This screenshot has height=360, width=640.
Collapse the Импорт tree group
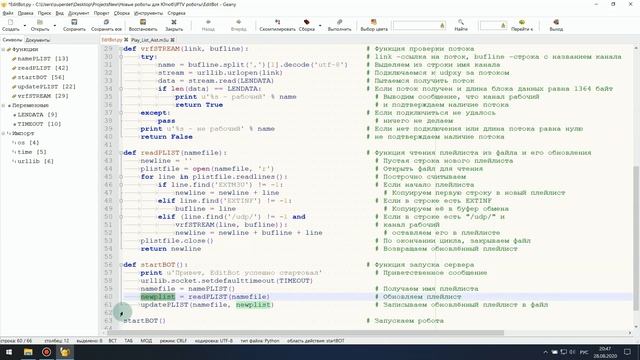(x=3, y=133)
